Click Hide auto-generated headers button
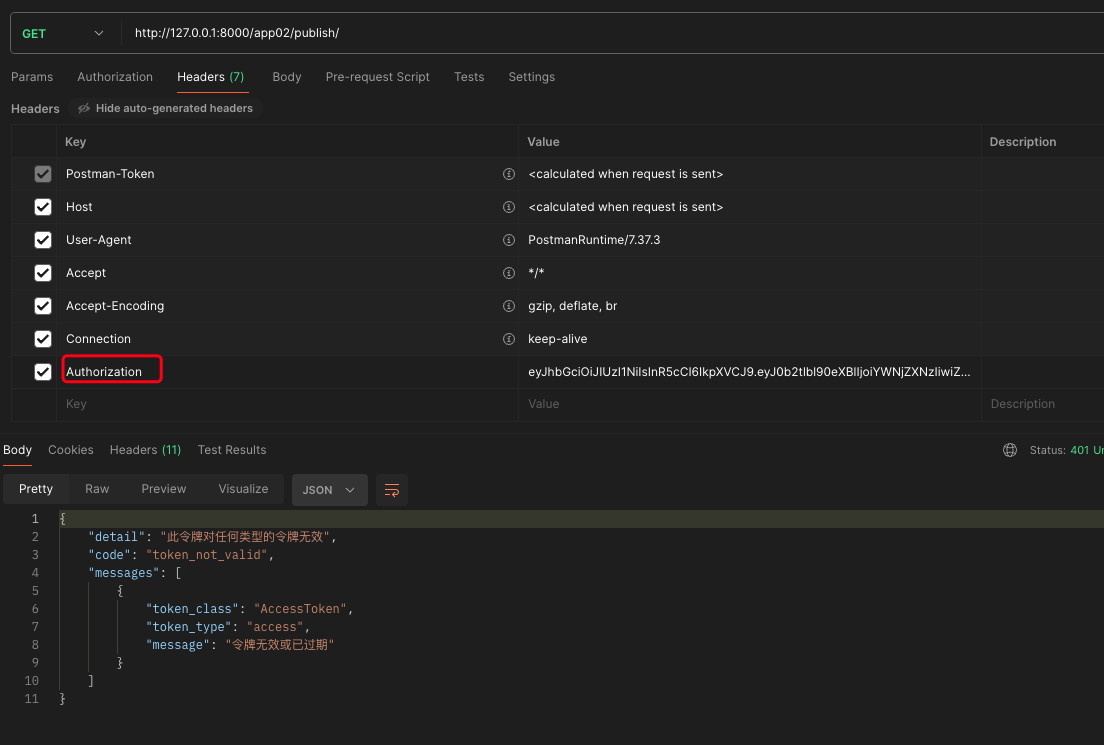The height and width of the screenshot is (745, 1104). click(x=165, y=108)
